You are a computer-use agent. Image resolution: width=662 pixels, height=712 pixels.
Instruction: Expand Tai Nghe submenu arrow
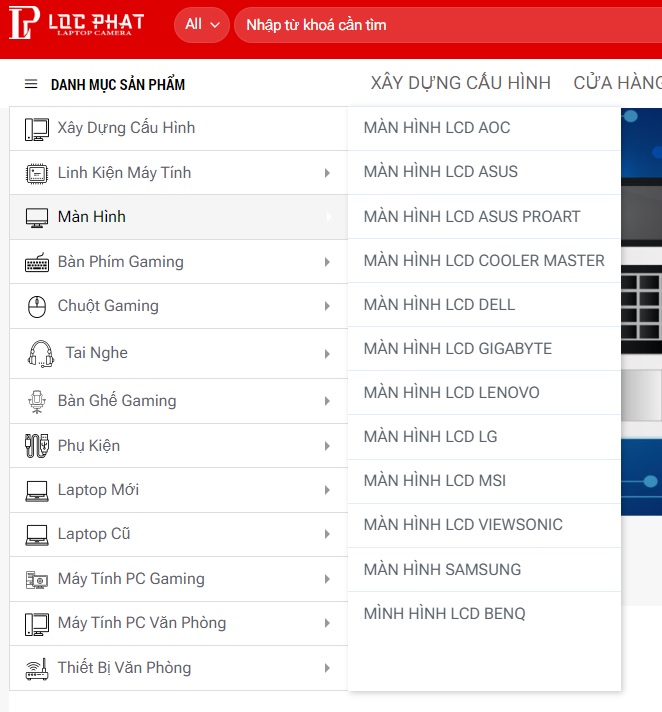327,354
